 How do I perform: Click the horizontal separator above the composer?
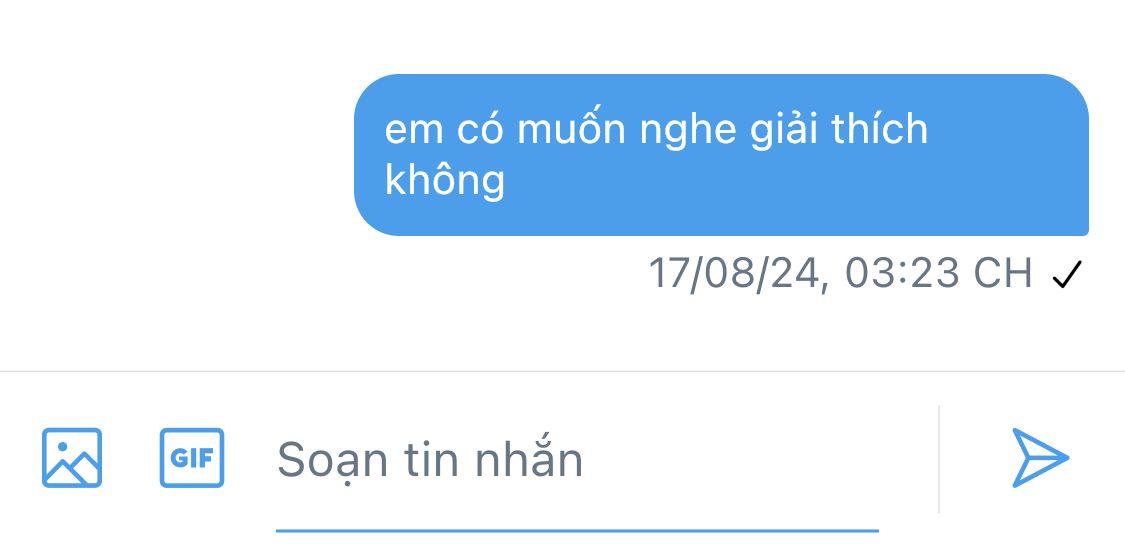tap(562, 372)
